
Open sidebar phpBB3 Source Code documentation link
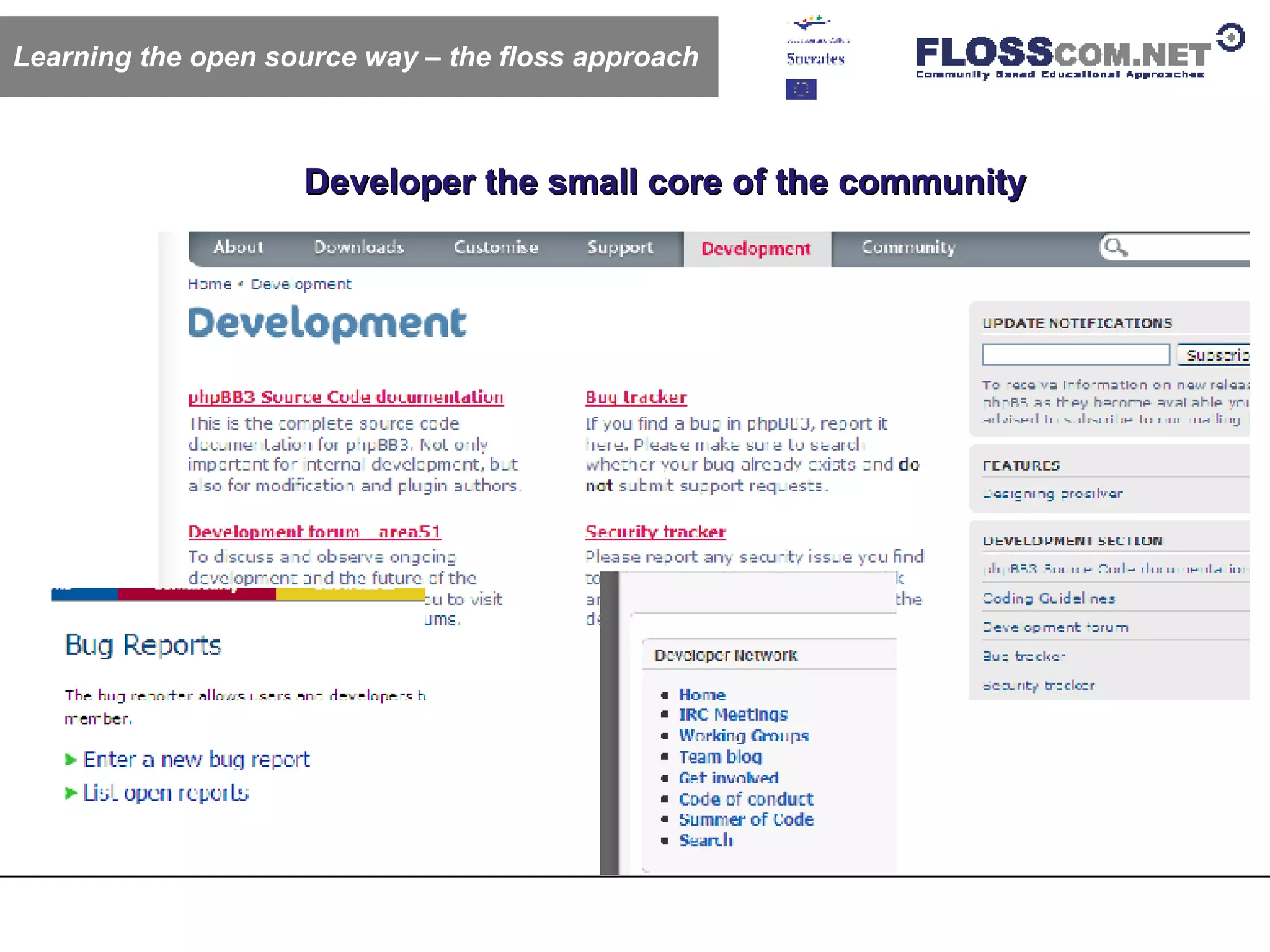1116,569
